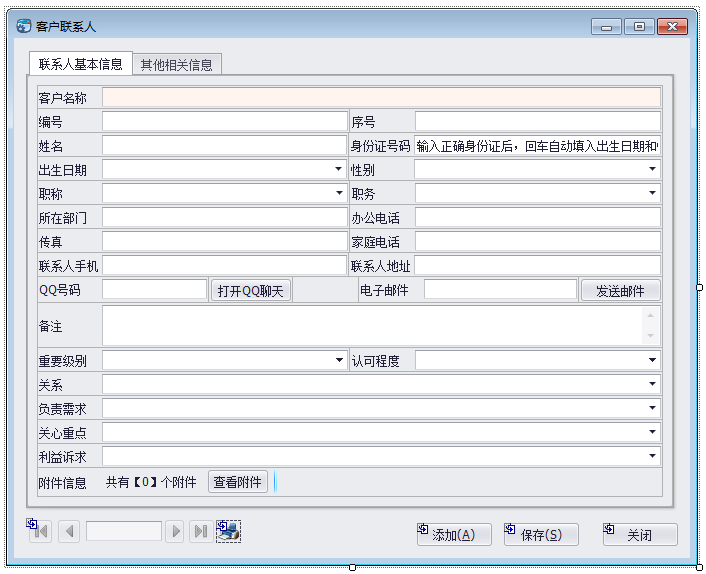Click the QQ号码 input box

pyautogui.click(x=154, y=289)
